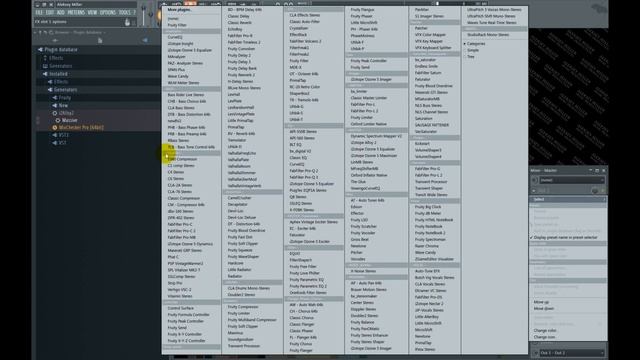Click Change color in Mixer slot menu

click(x=545, y=331)
